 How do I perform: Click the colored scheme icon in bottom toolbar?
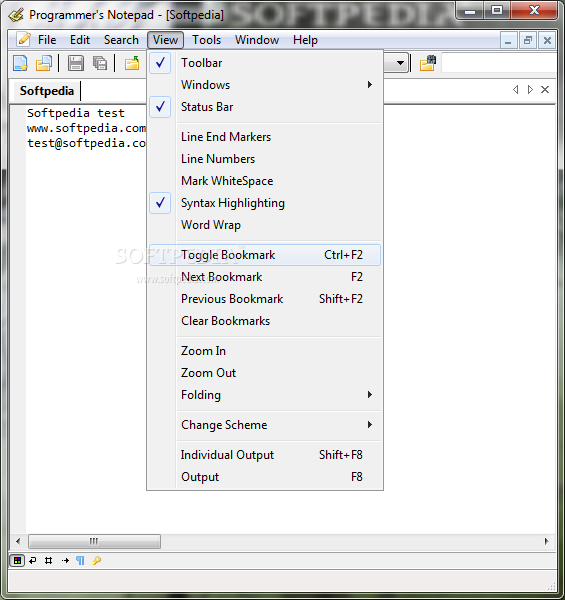click(x=17, y=561)
